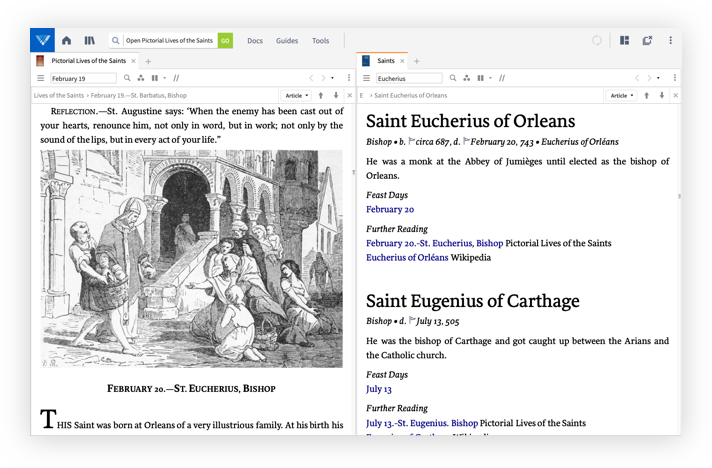
Task: Open the Saints panel contents hamburger menu
Action: pos(366,78)
